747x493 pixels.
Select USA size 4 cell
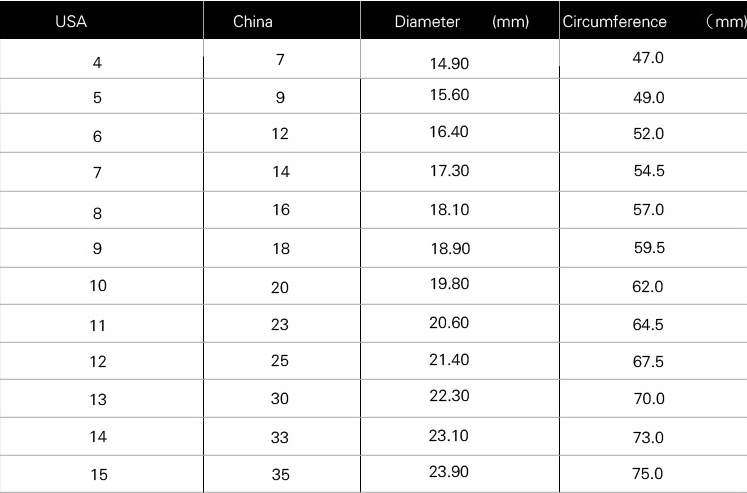[x=97, y=63]
